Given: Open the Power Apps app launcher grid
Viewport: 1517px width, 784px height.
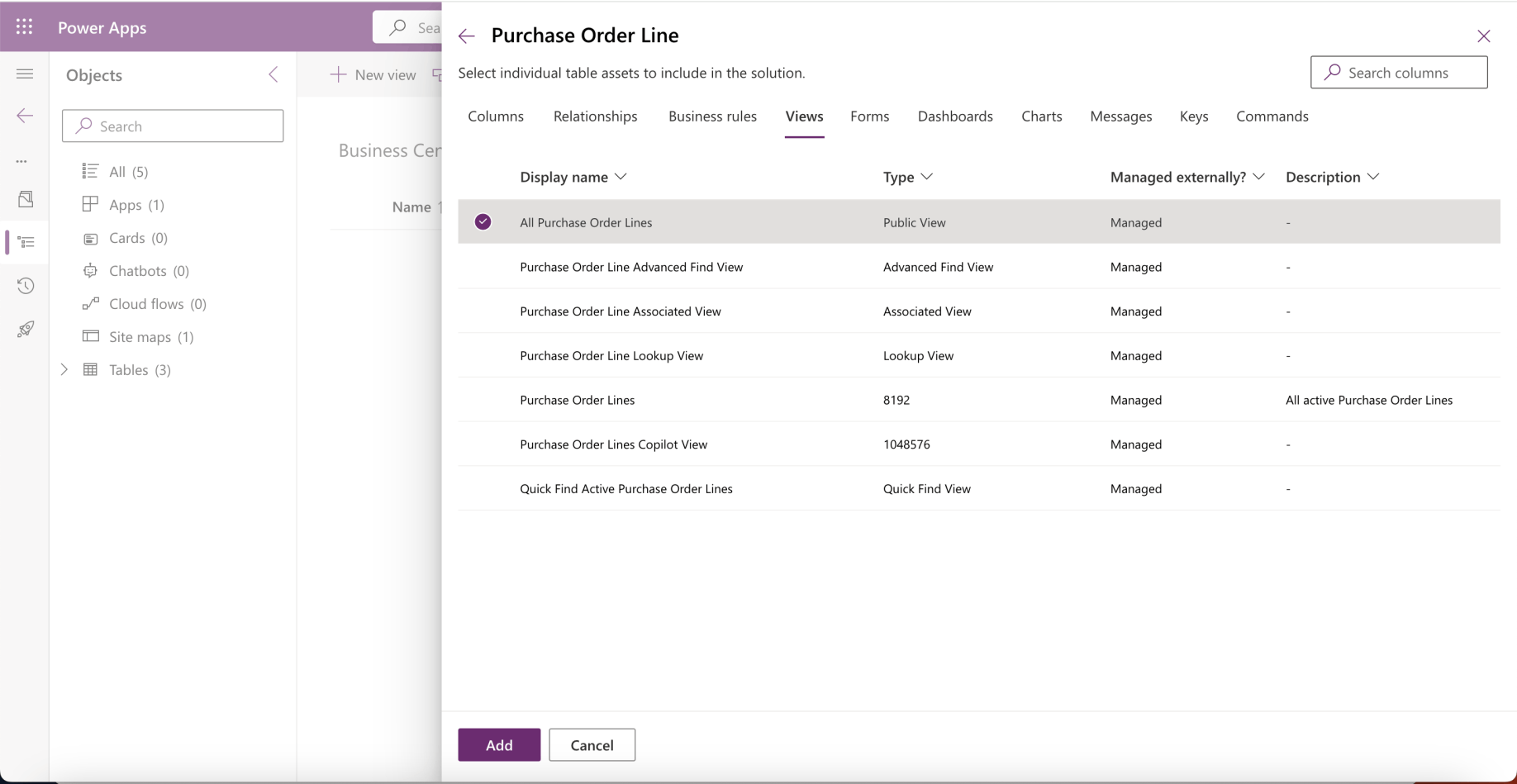Looking at the screenshot, I should tap(25, 27).
